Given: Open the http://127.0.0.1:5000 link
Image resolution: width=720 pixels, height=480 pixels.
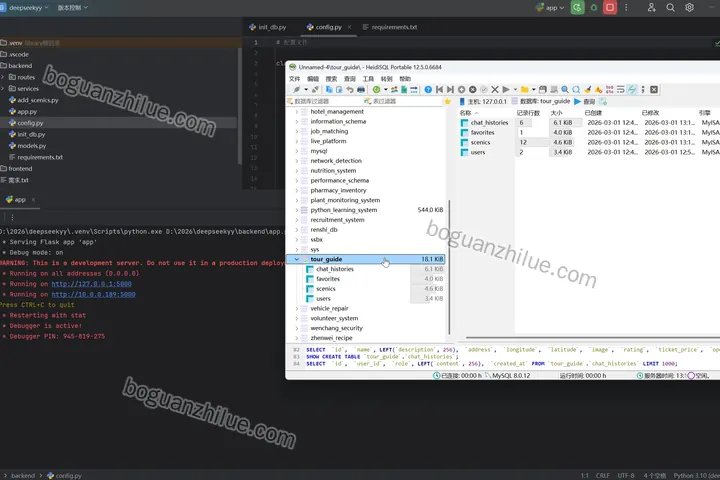Looking at the screenshot, I should (91, 284).
